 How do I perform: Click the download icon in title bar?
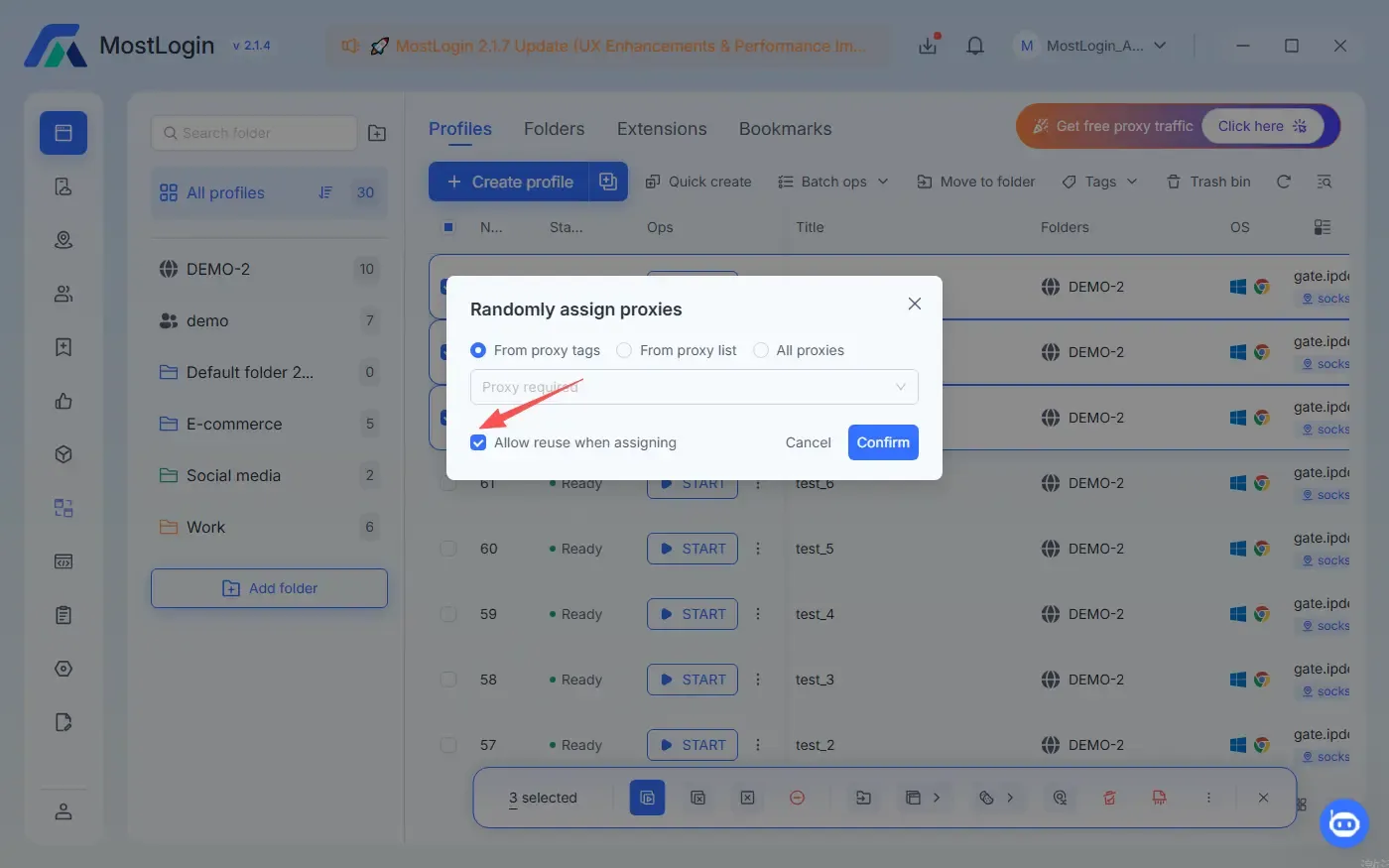tap(928, 46)
